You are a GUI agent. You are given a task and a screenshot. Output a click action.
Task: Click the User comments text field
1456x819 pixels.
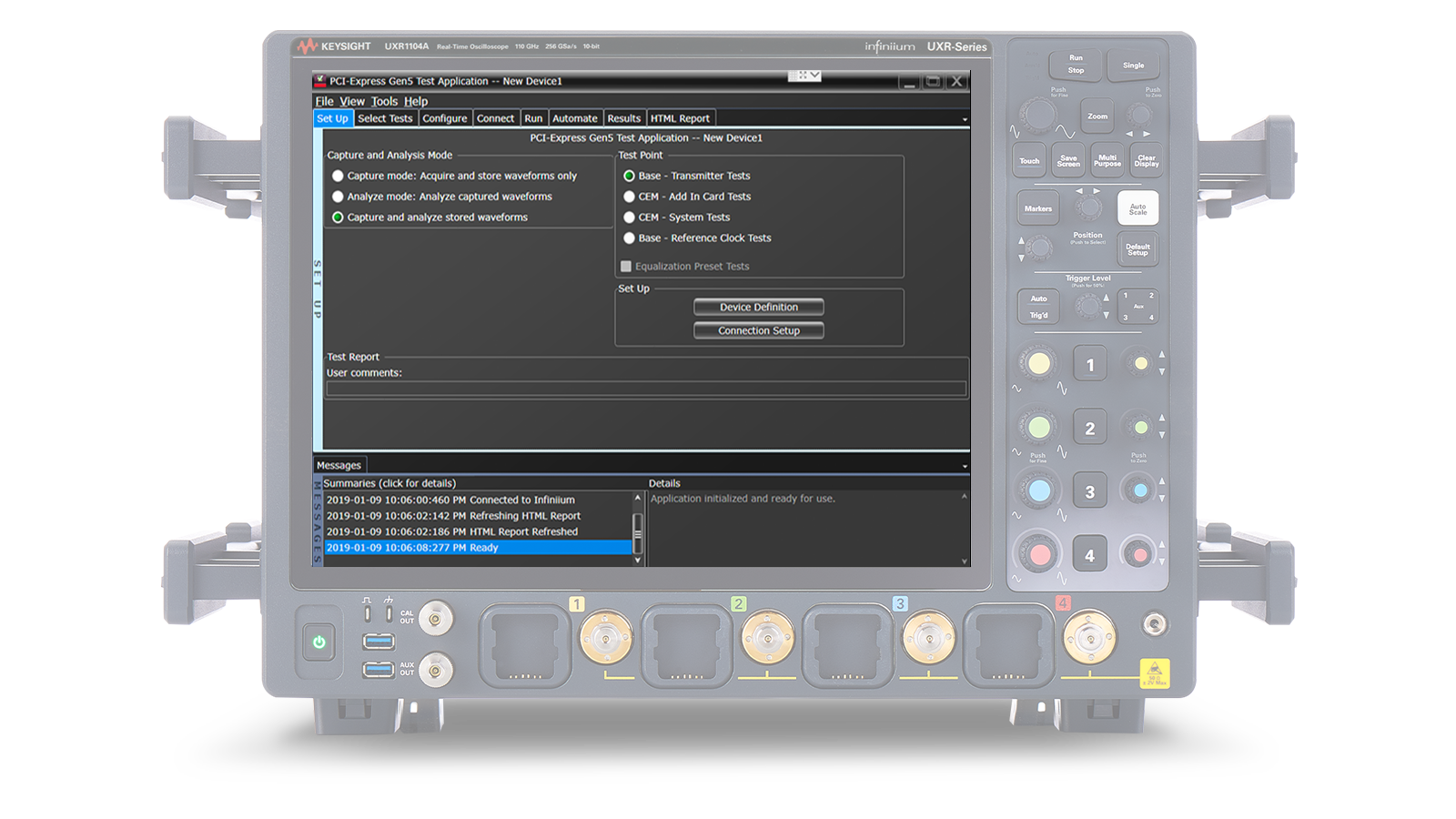pos(645,389)
